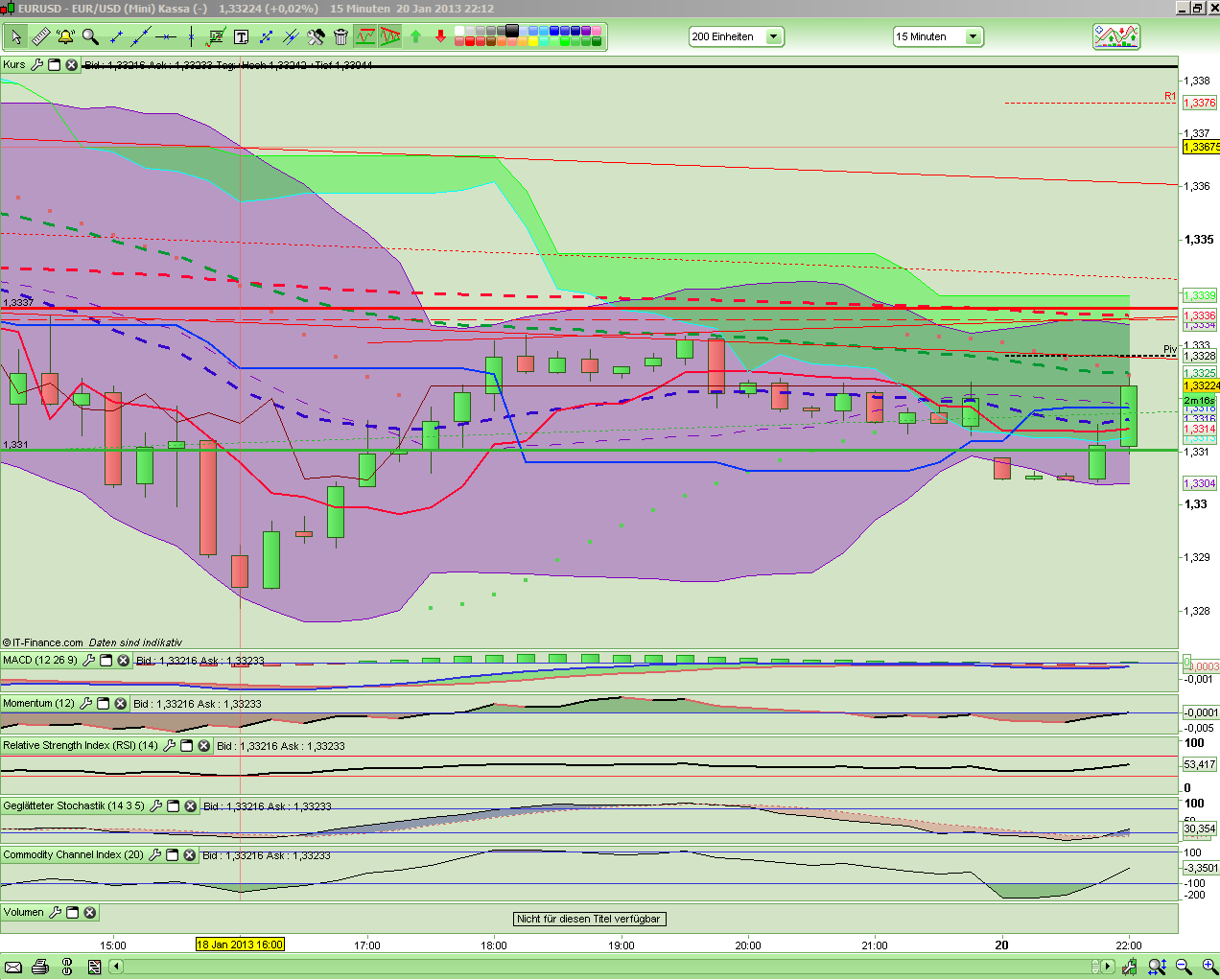Click the RSI value 53,417 label
The height and width of the screenshot is (980, 1220).
1200,764
